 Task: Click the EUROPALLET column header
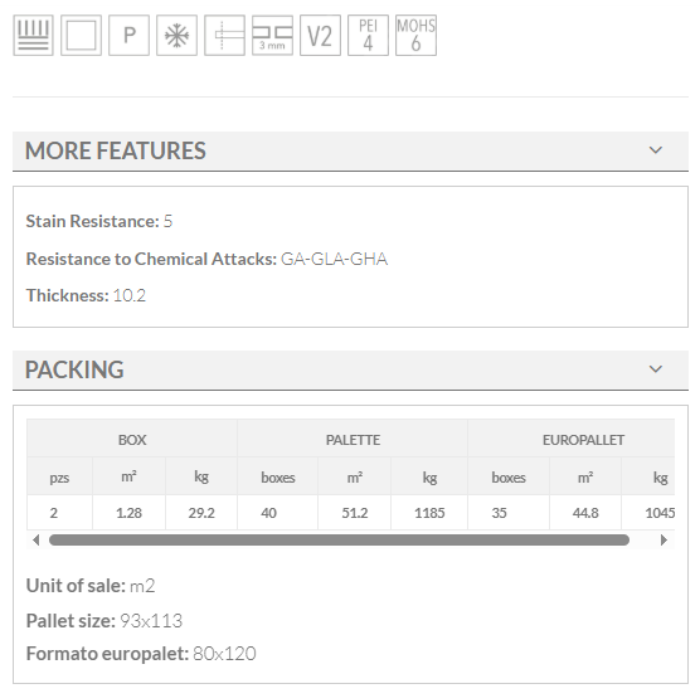pyautogui.click(x=583, y=439)
